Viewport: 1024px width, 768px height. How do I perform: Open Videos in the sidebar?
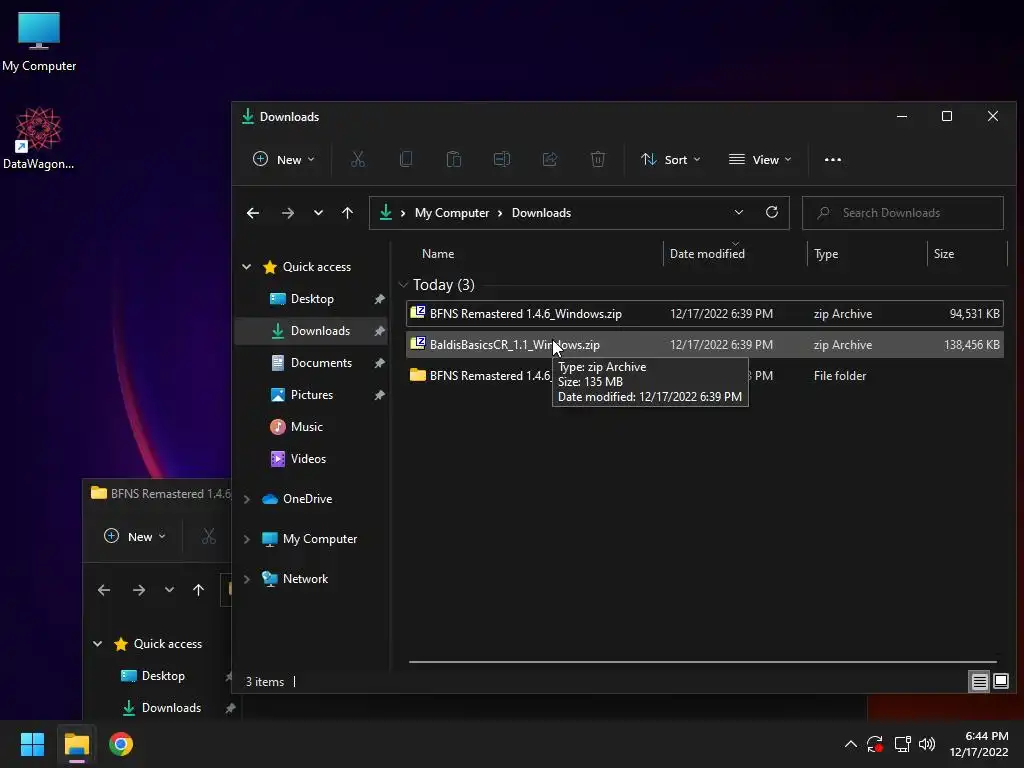coord(308,458)
